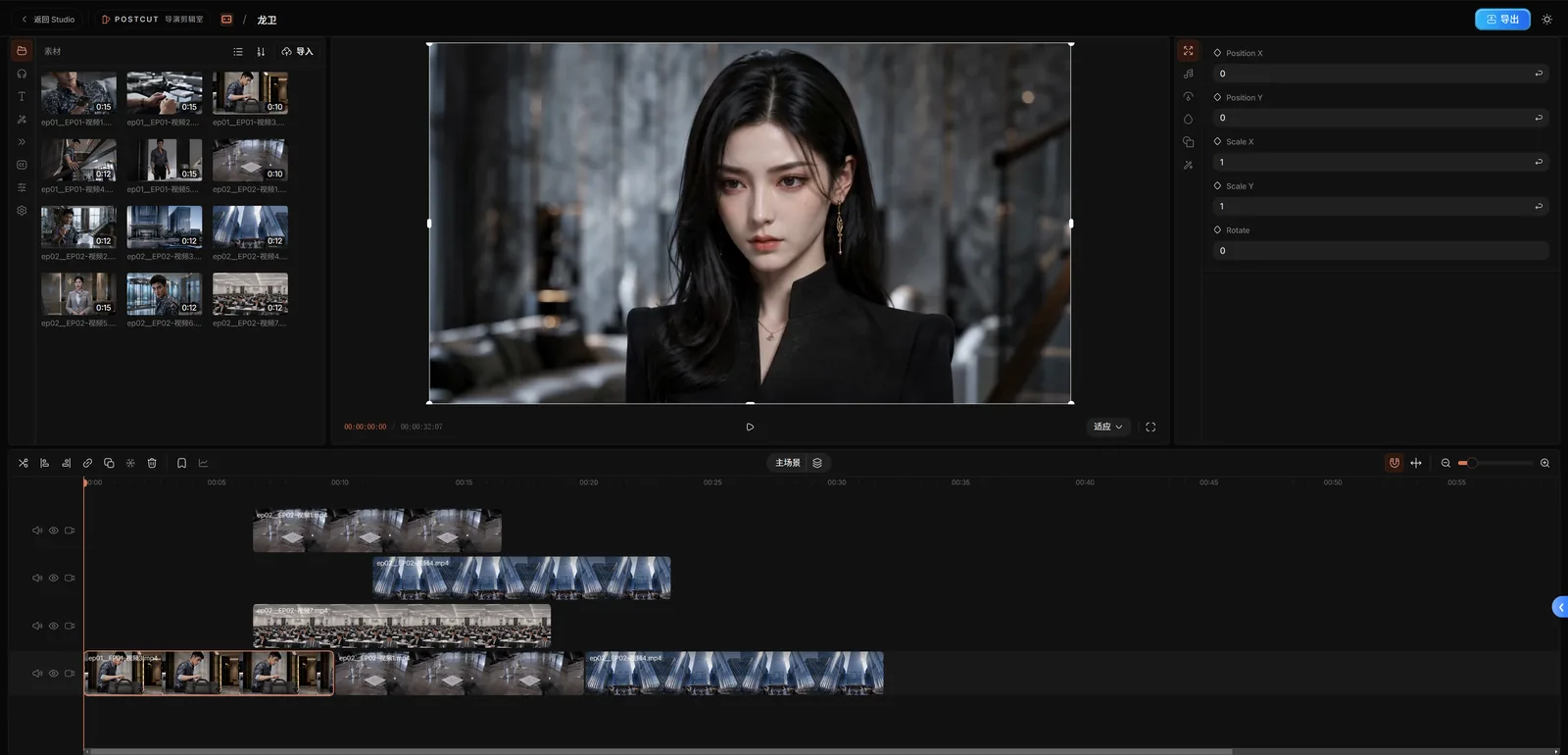Expand the collapsed side panel blue chevron
Screen dimensions: 1568x755
1560,607
